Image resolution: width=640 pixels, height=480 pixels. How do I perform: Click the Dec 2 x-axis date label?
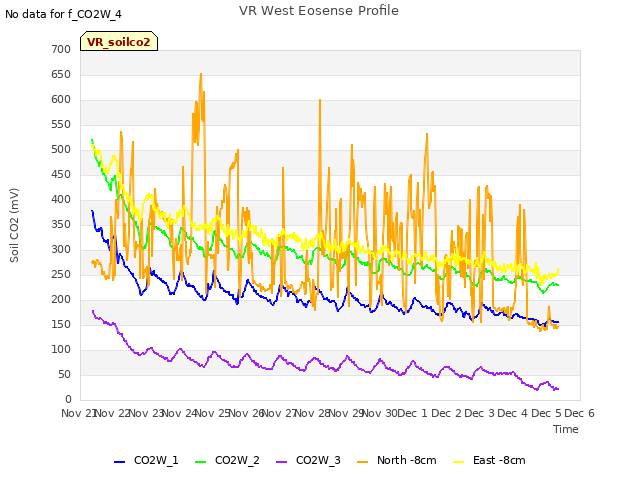point(446,413)
